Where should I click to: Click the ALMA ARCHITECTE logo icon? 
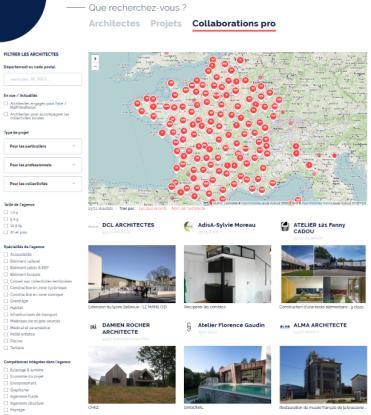[x=284, y=327]
